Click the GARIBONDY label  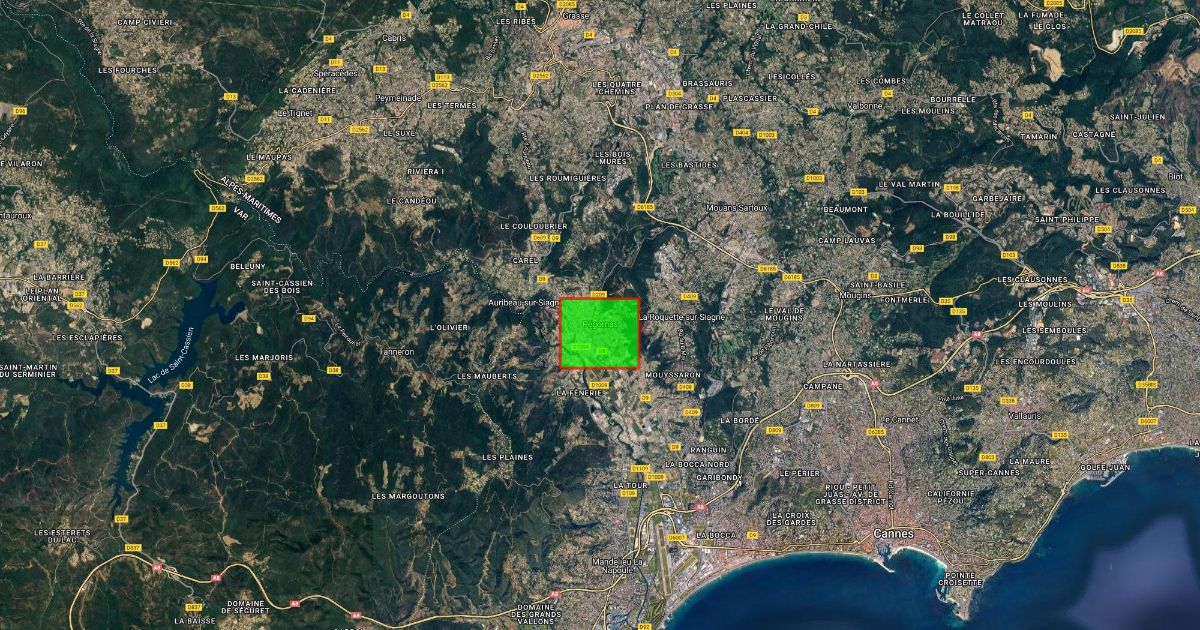[718, 478]
